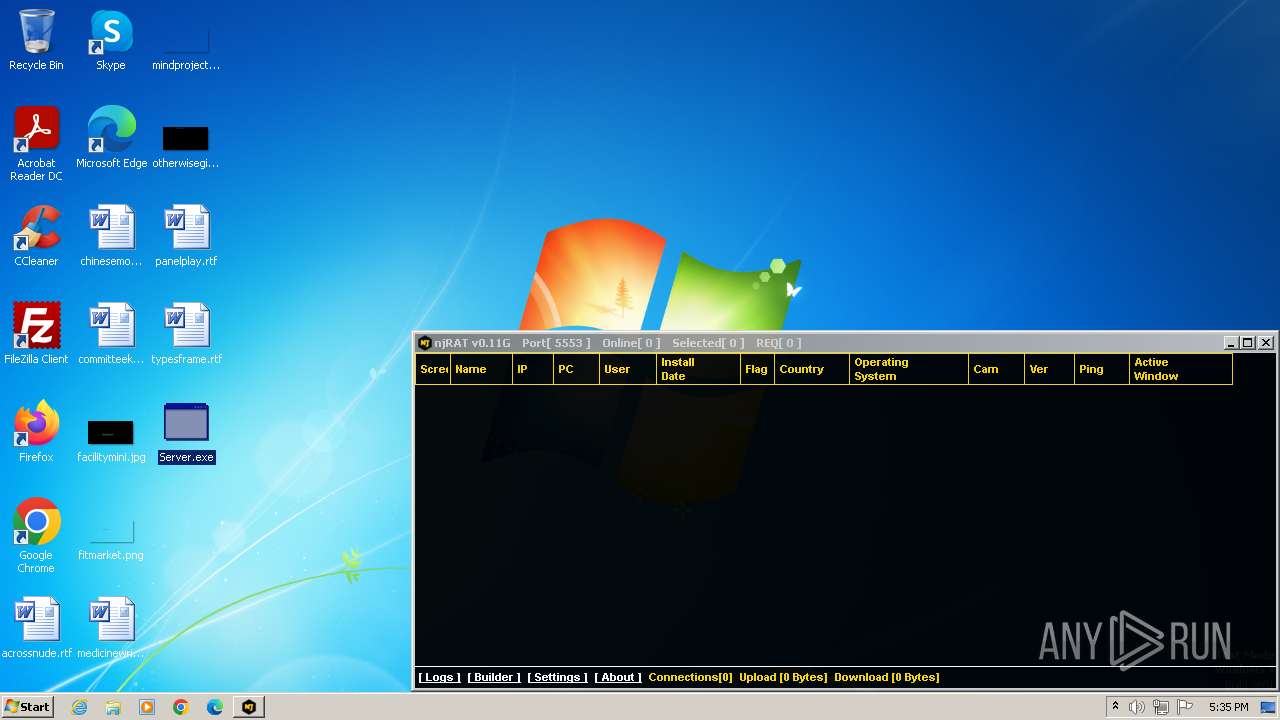Screen dimensions: 1280x720
Task: Click the Upload [0 Bytes] status text
Action: 783,677
